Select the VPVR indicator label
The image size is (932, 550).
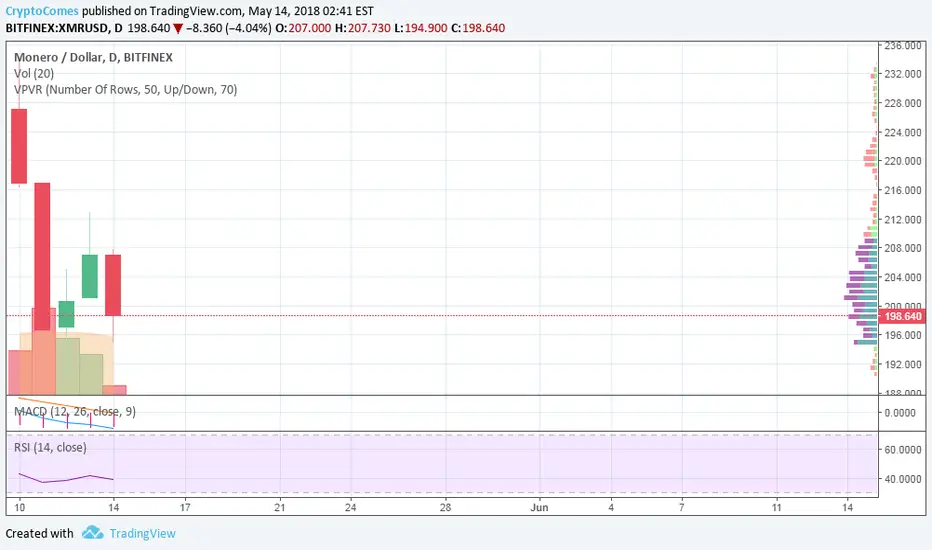tap(125, 90)
